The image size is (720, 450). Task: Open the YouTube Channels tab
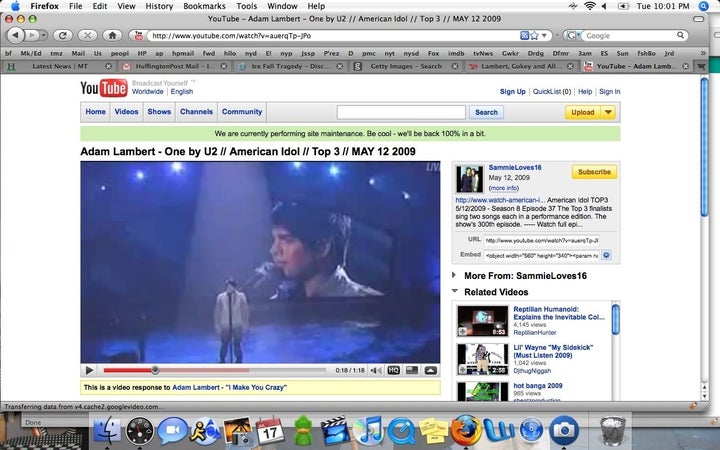[x=197, y=112]
